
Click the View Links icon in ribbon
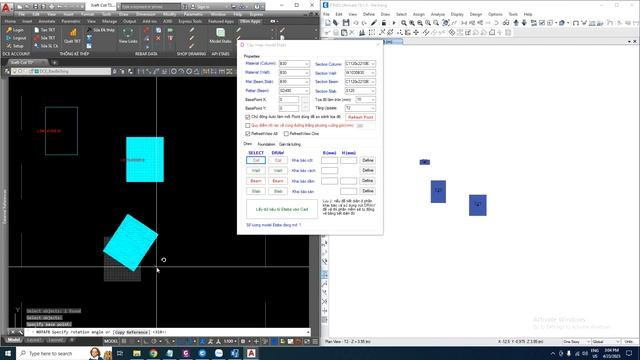pyautogui.click(x=128, y=33)
